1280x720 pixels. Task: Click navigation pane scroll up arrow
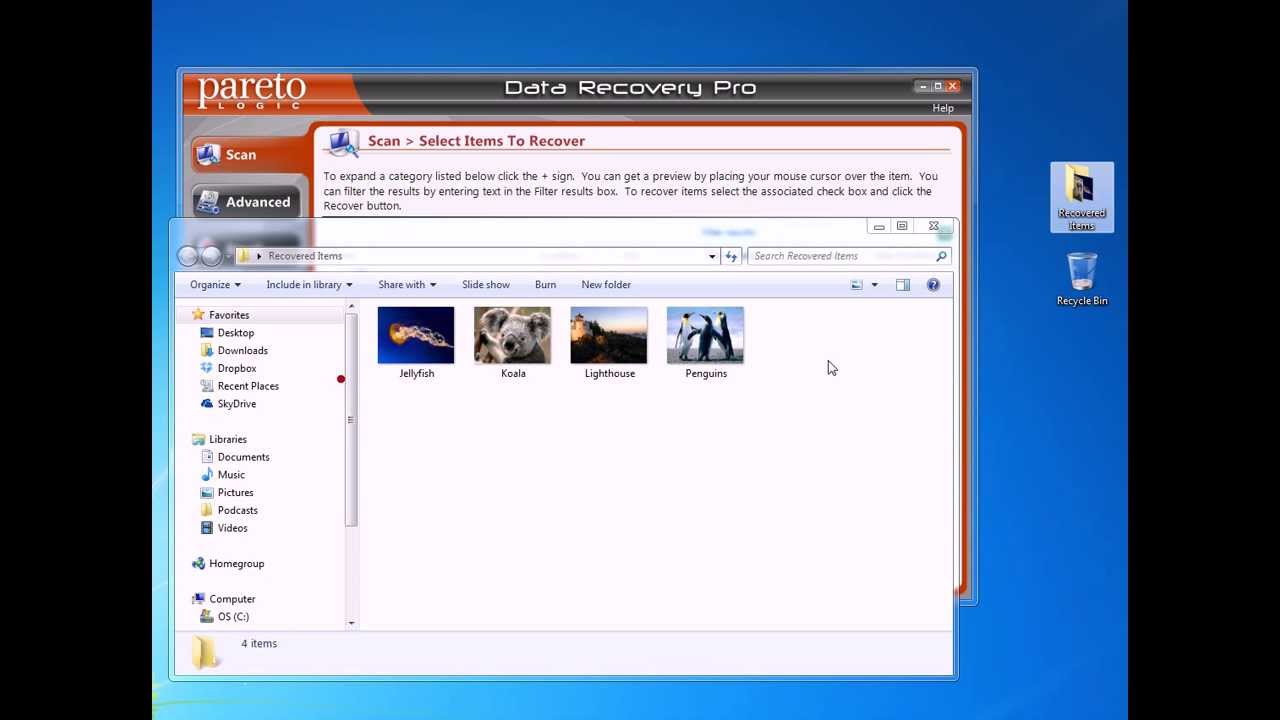coord(351,306)
